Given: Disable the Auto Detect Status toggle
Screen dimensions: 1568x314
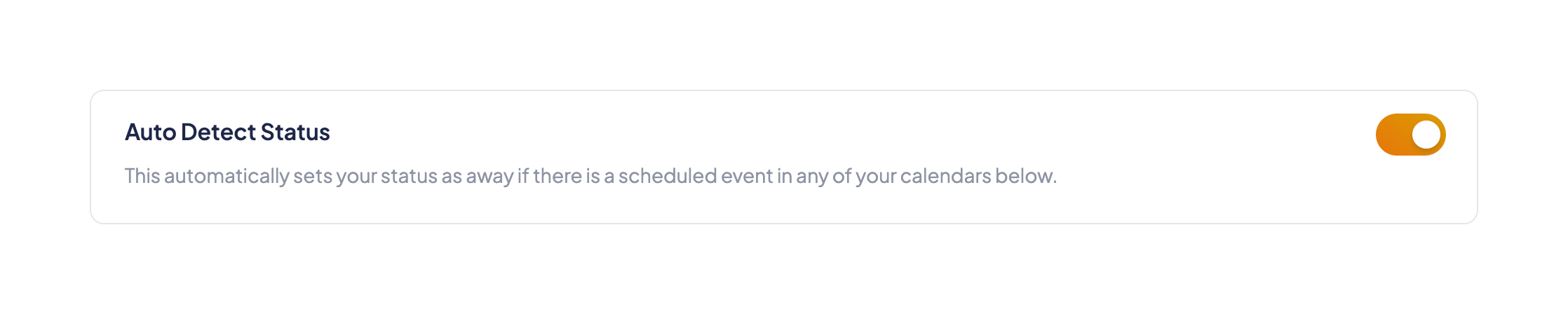Looking at the screenshot, I should coord(1410,135).
